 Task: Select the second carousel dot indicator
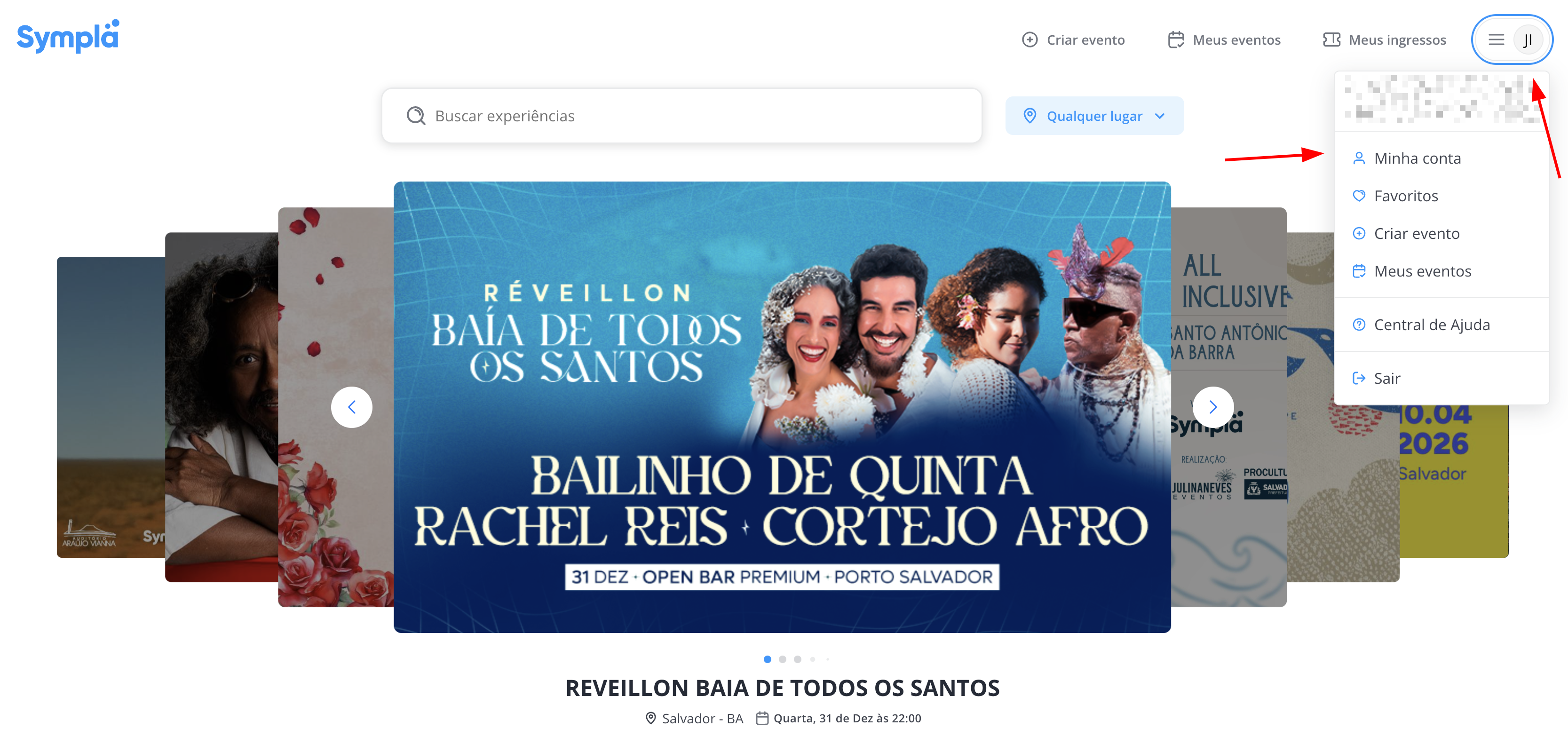pyautogui.click(x=782, y=659)
